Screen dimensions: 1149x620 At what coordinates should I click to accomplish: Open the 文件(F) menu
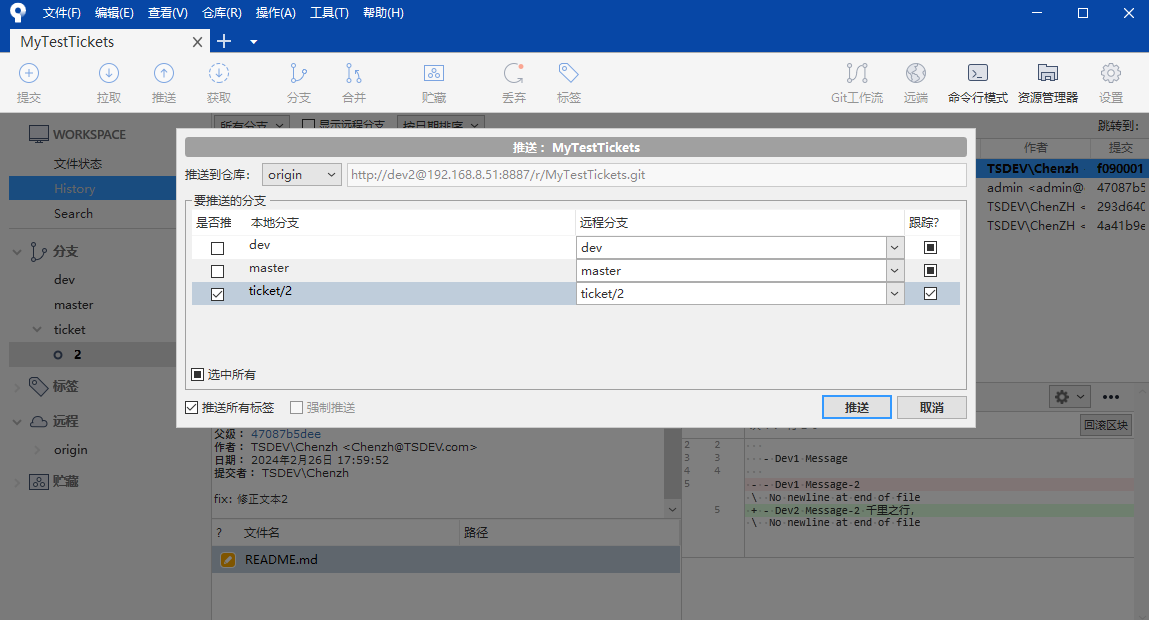point(62,12)
